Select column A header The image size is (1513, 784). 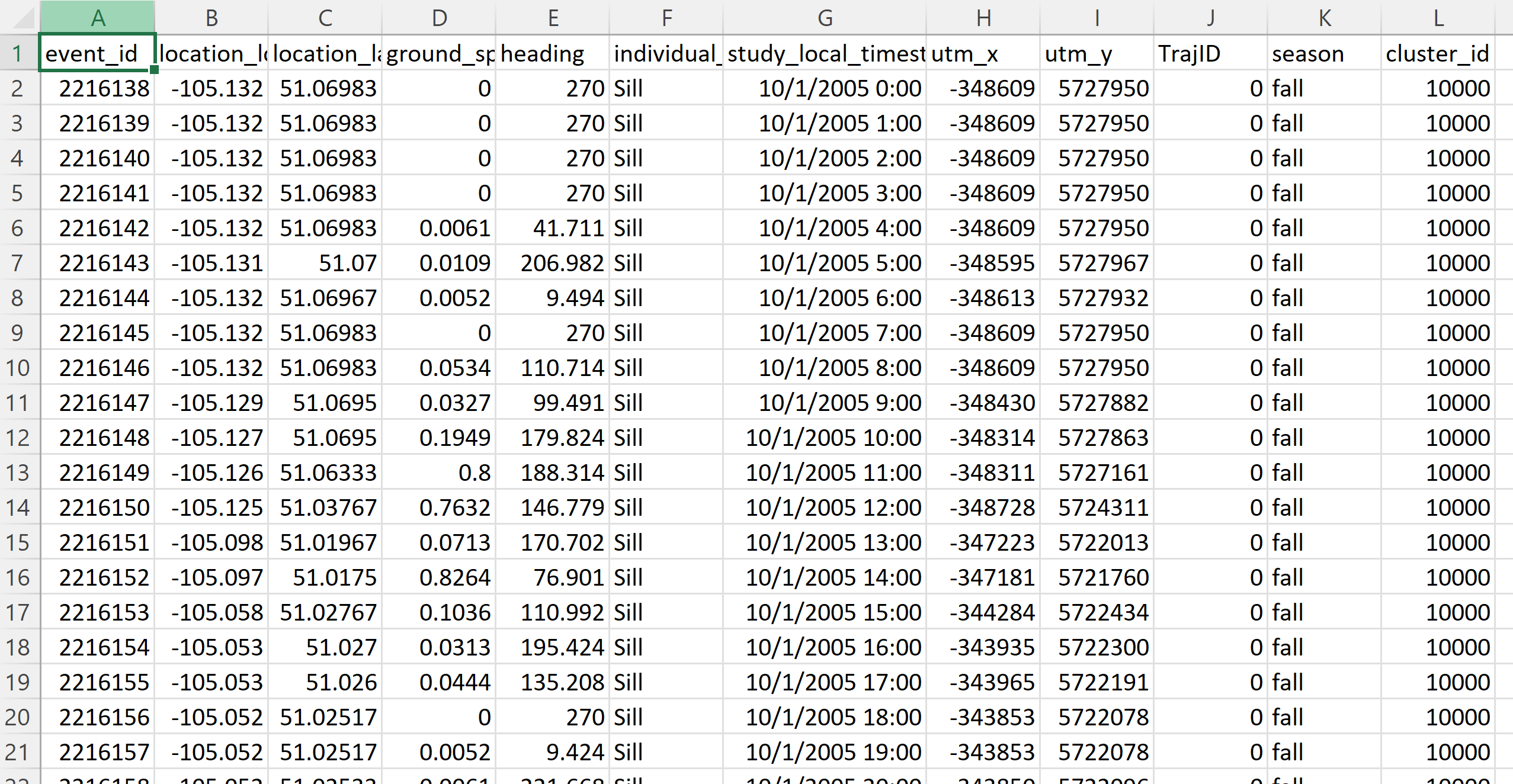tap(98, 18)
